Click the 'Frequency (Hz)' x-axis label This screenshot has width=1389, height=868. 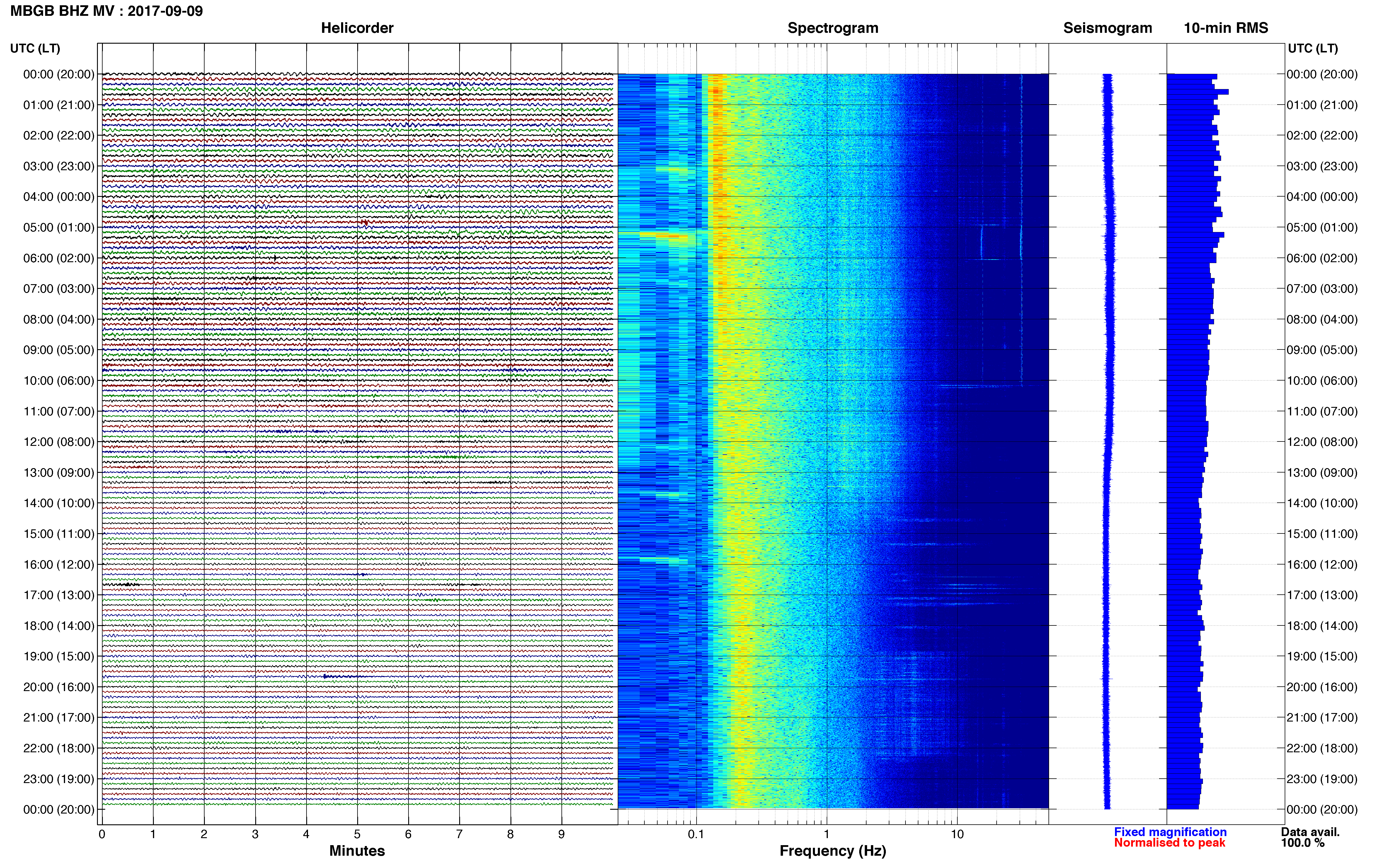pos(833,851)
